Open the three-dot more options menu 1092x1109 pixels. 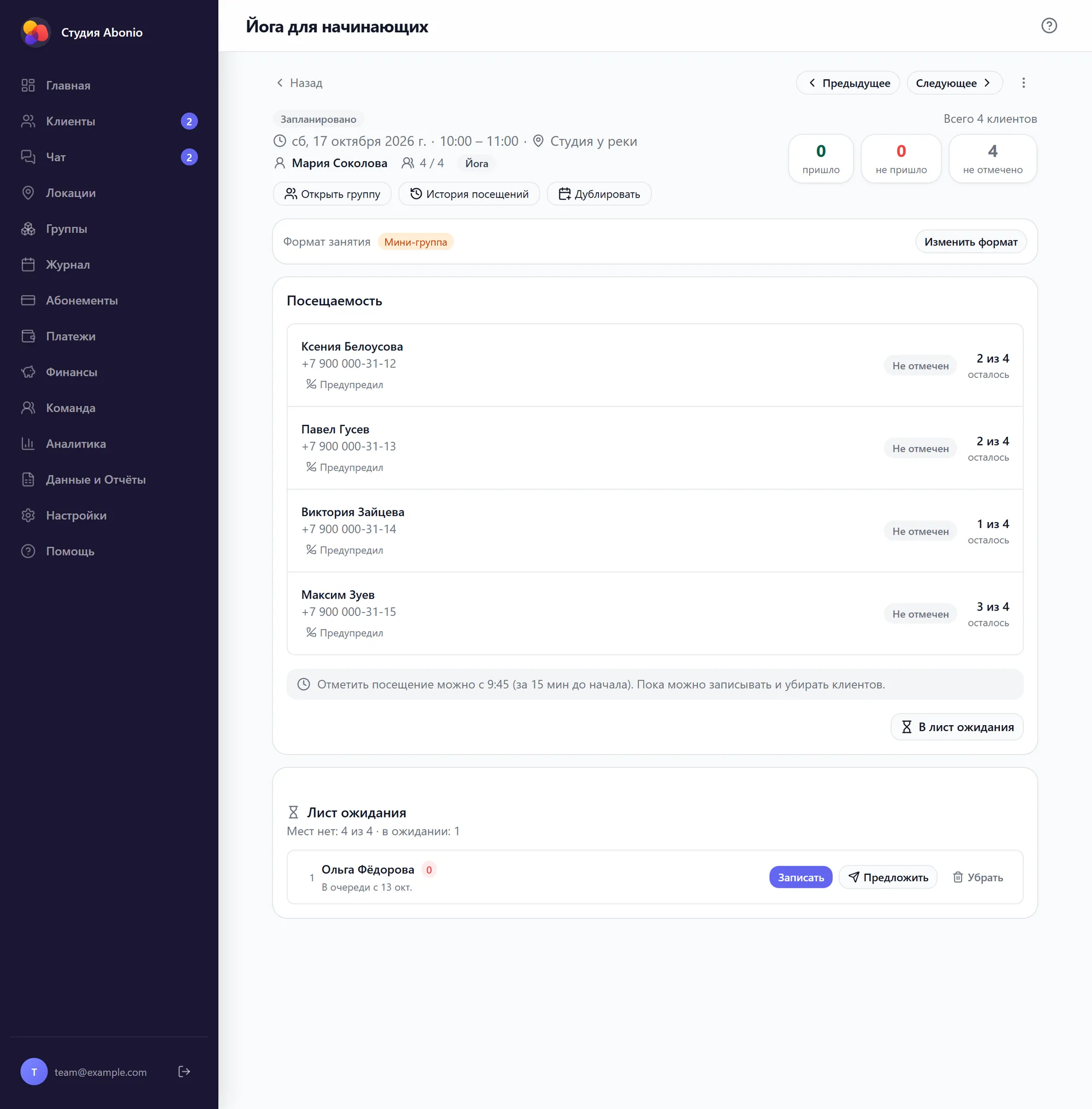pyautogui.click(x=1023, y=83)
